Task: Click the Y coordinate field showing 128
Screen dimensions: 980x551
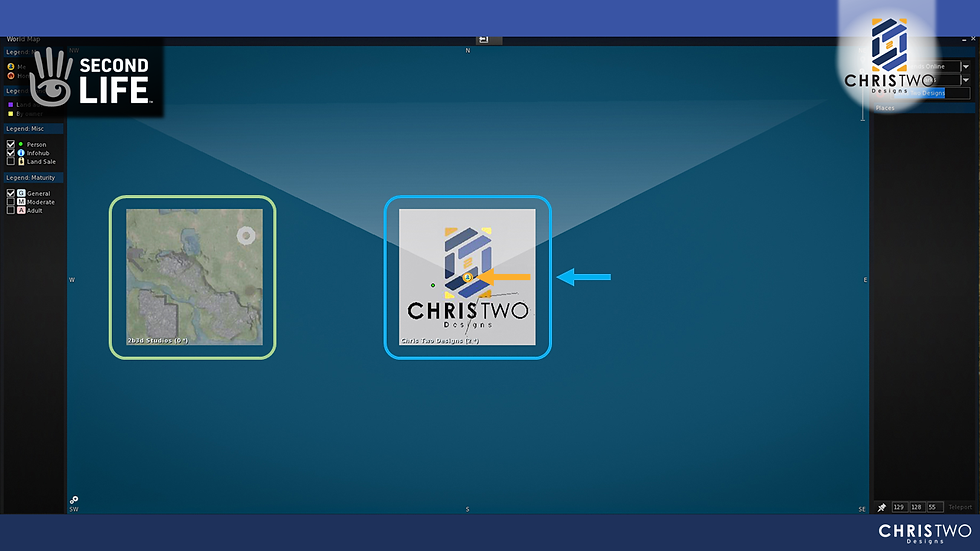Action: [916, 507]
